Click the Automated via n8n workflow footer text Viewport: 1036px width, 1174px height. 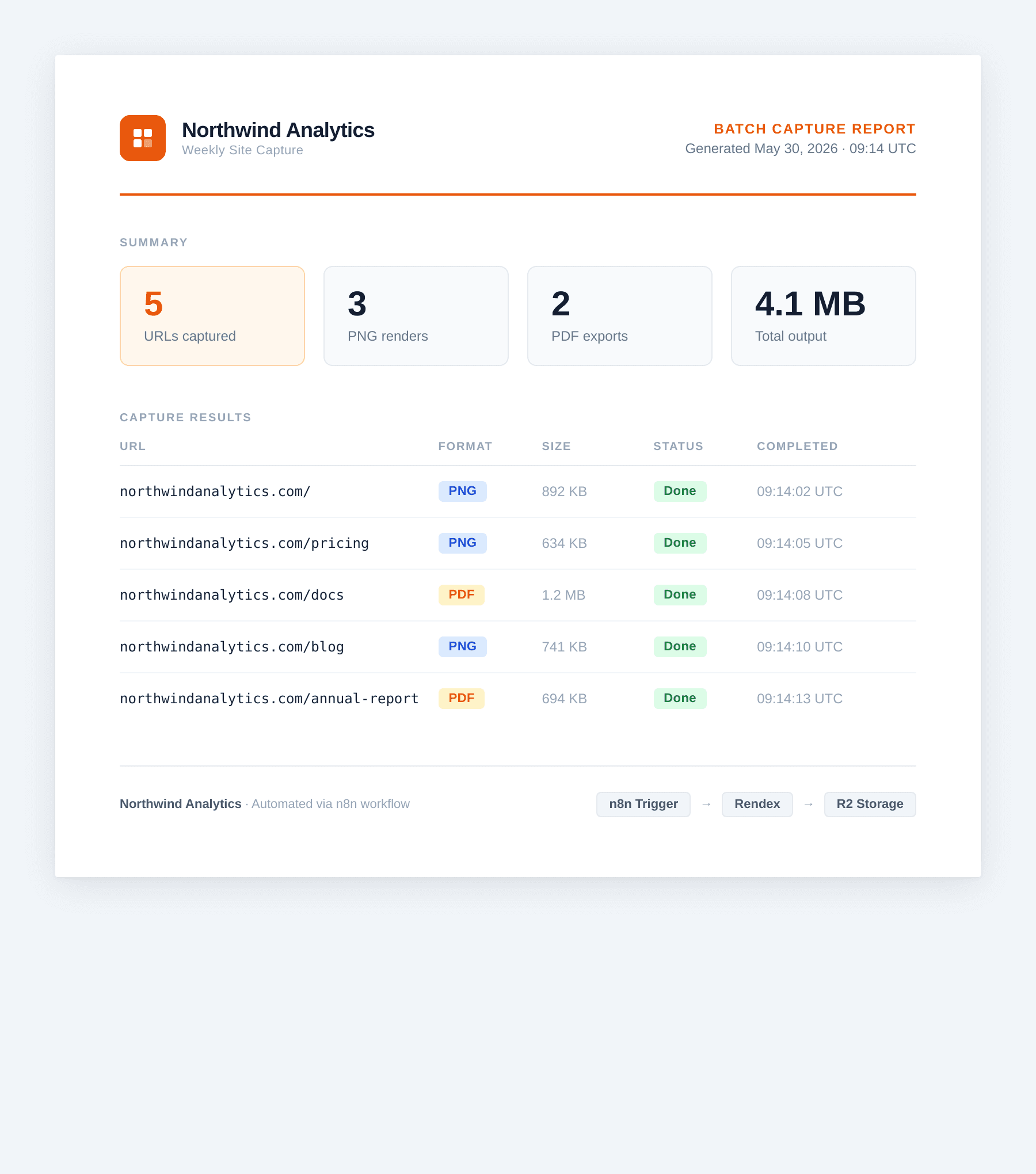click(330, 804)
